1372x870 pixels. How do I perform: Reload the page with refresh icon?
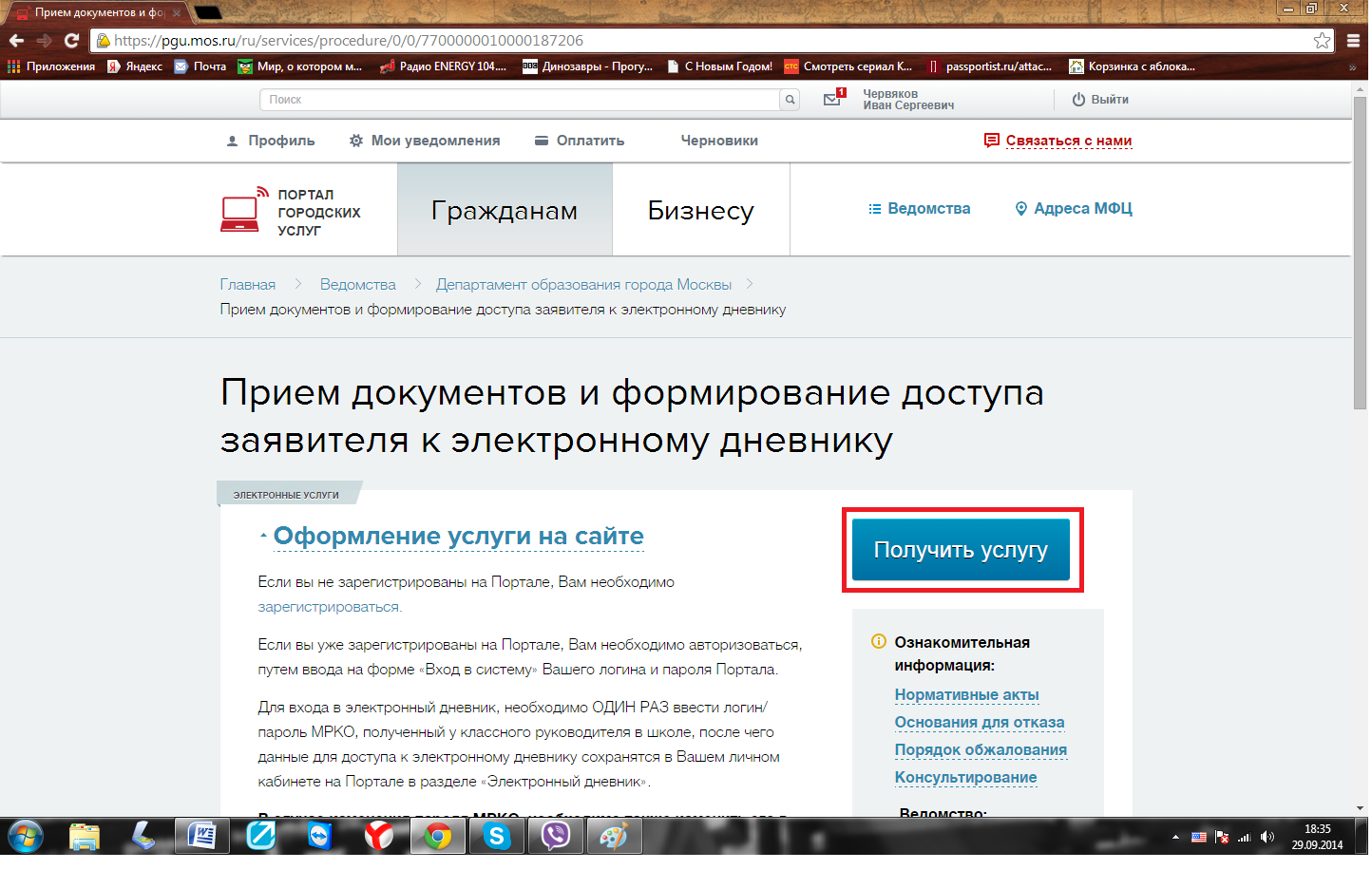click(71, 41)
